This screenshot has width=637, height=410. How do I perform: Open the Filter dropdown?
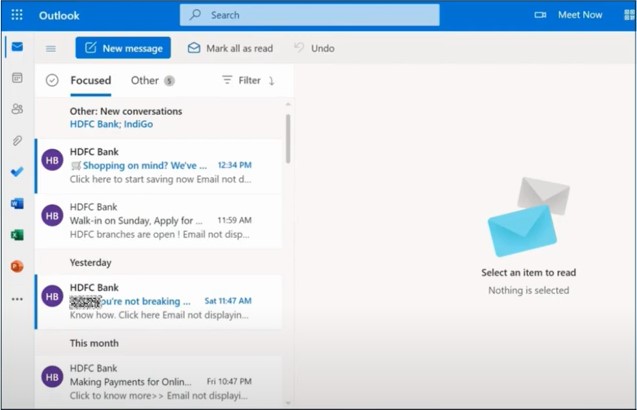point(241,80)
